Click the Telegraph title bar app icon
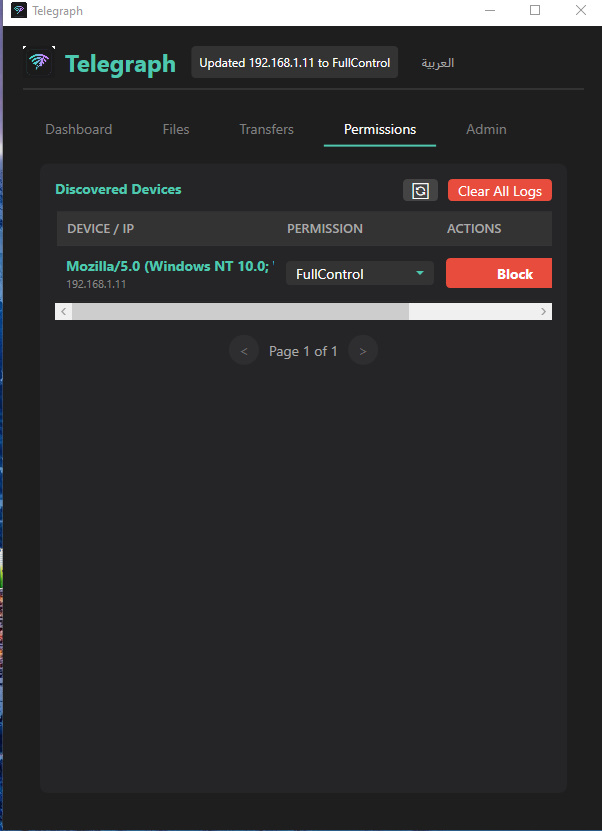Screen dimensions: 602x831 coord(19,11)
